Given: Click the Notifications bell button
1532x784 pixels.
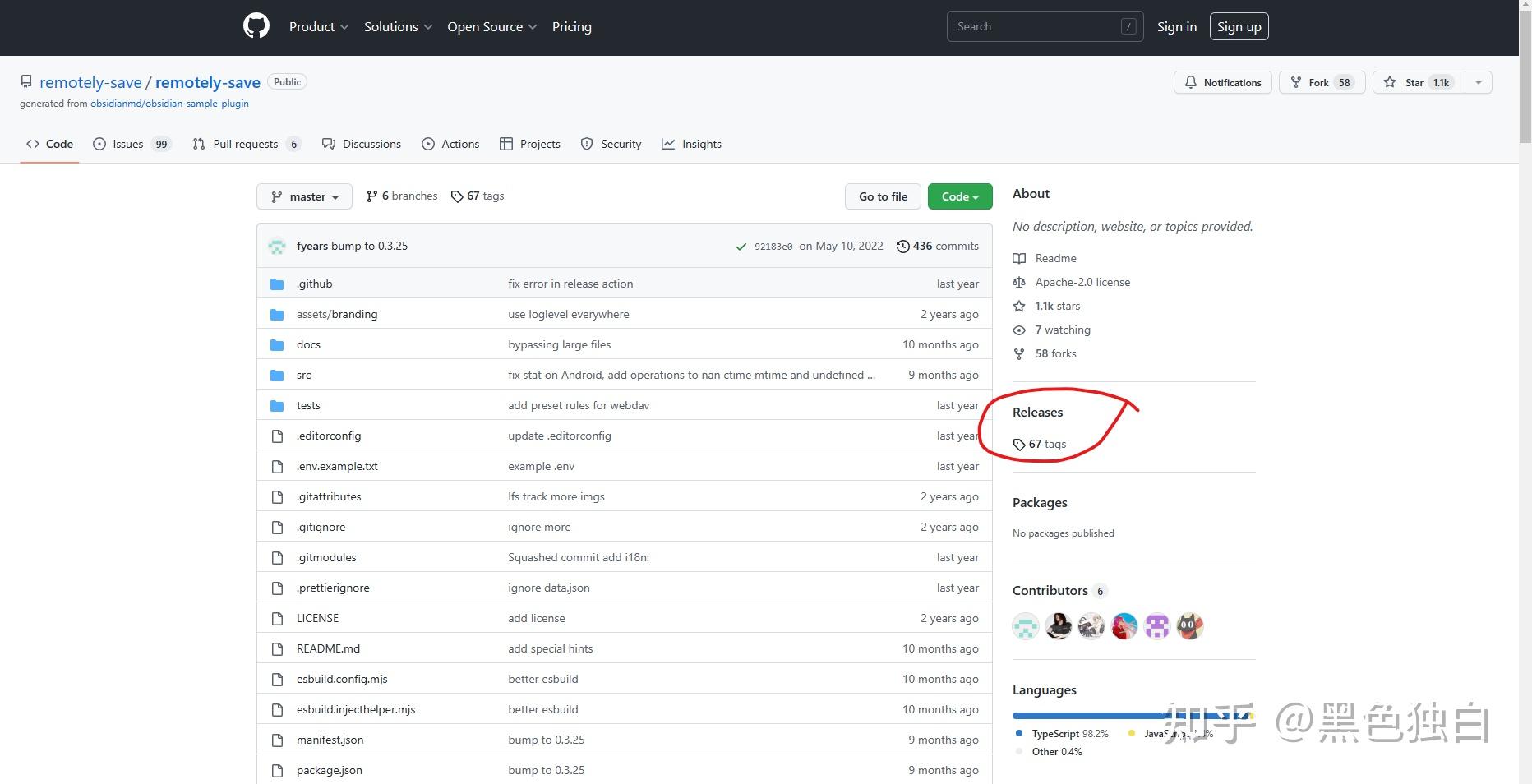Looking at the screenshot, I should point(1223,82).
